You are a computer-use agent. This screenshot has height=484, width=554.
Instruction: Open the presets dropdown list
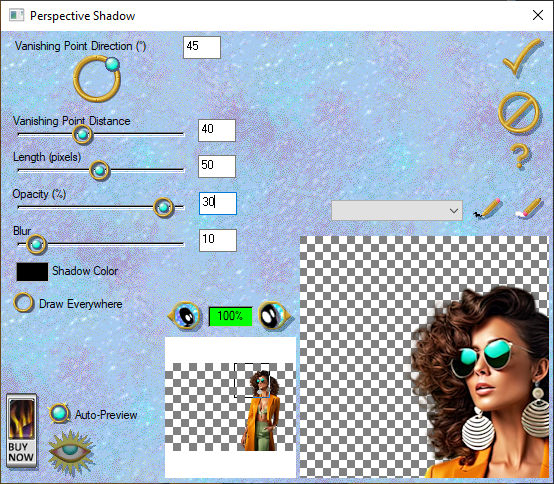tap(397, 211)
